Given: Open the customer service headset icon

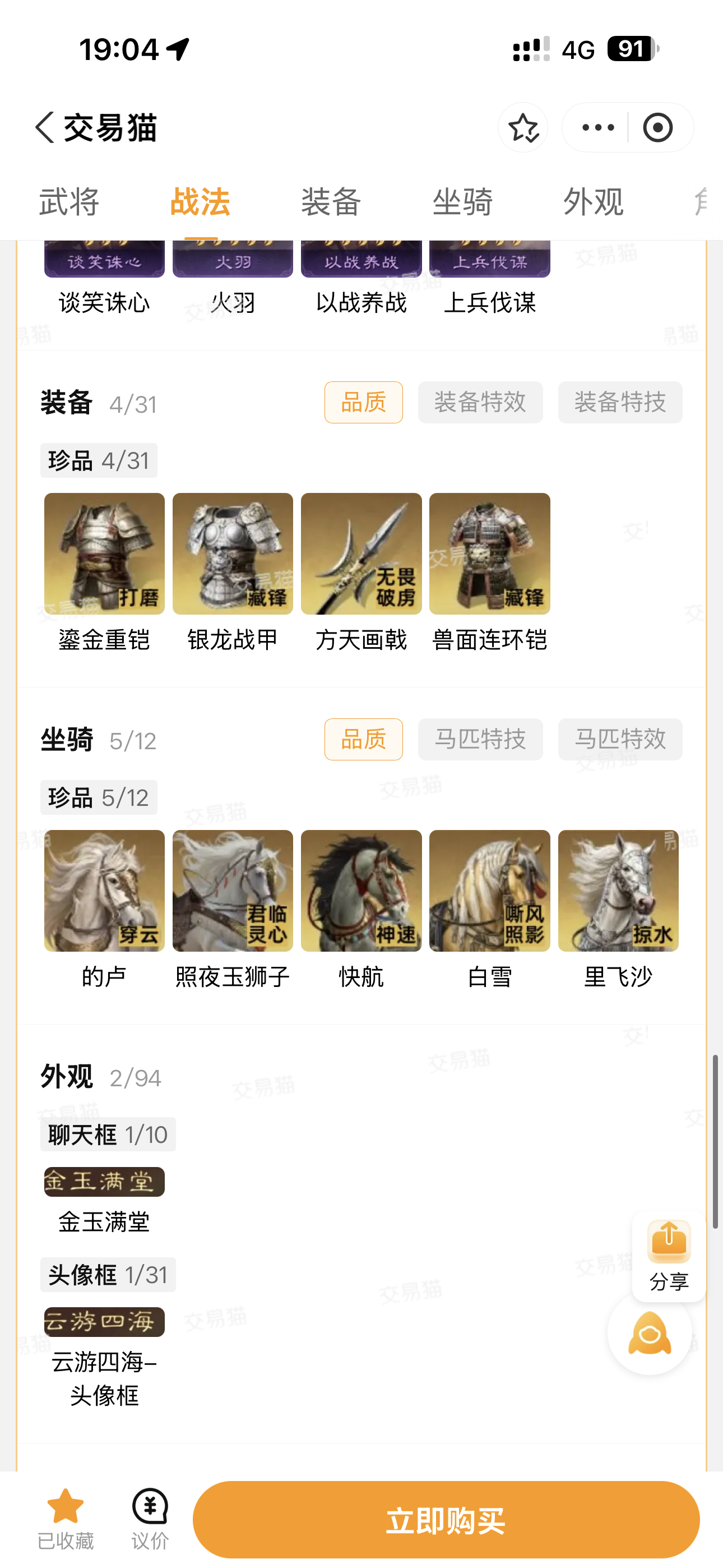Looking at the screenshot, I should (650, 1333).
